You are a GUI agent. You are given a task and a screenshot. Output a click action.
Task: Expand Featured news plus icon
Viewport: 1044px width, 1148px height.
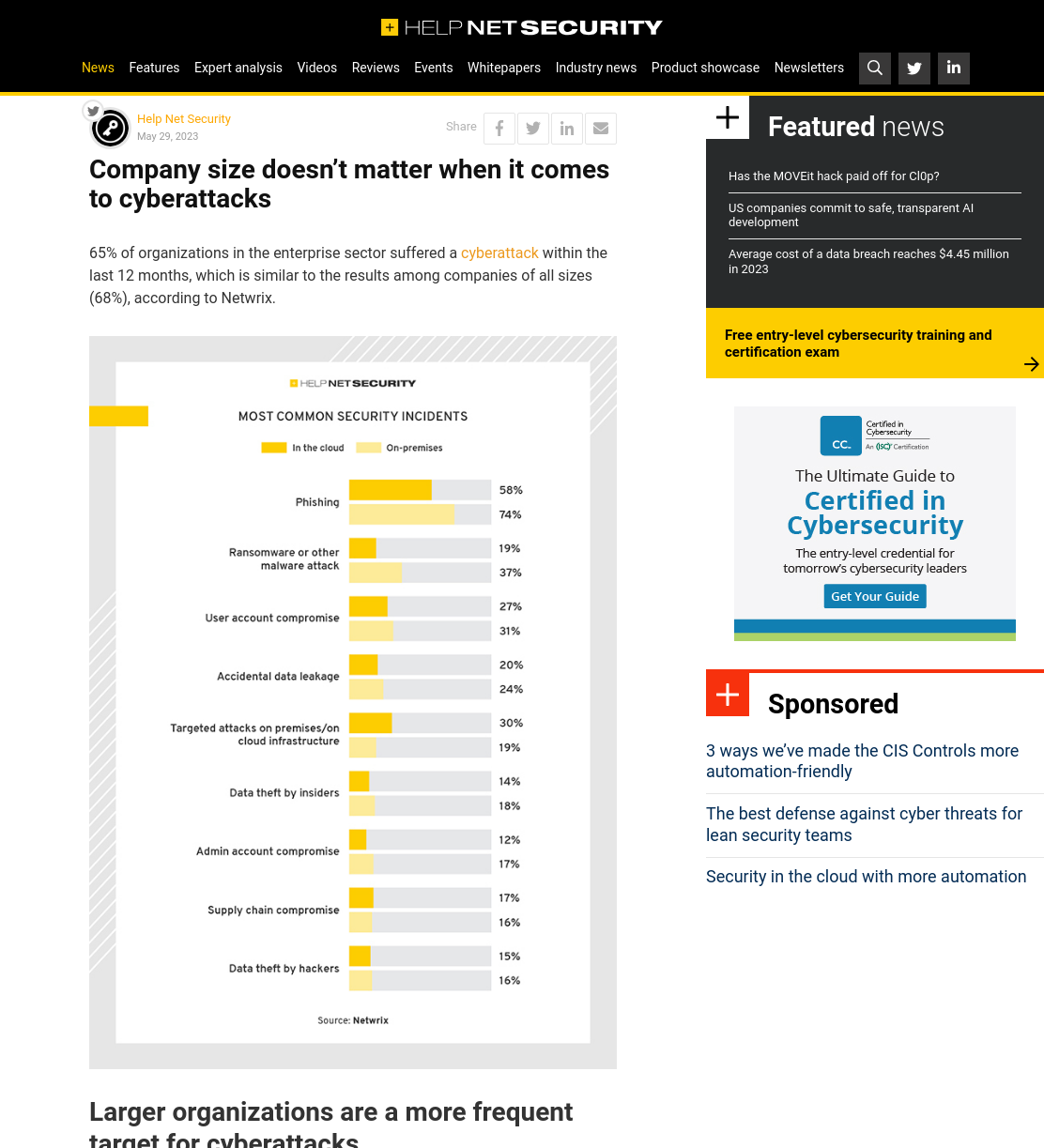point(728,117)
